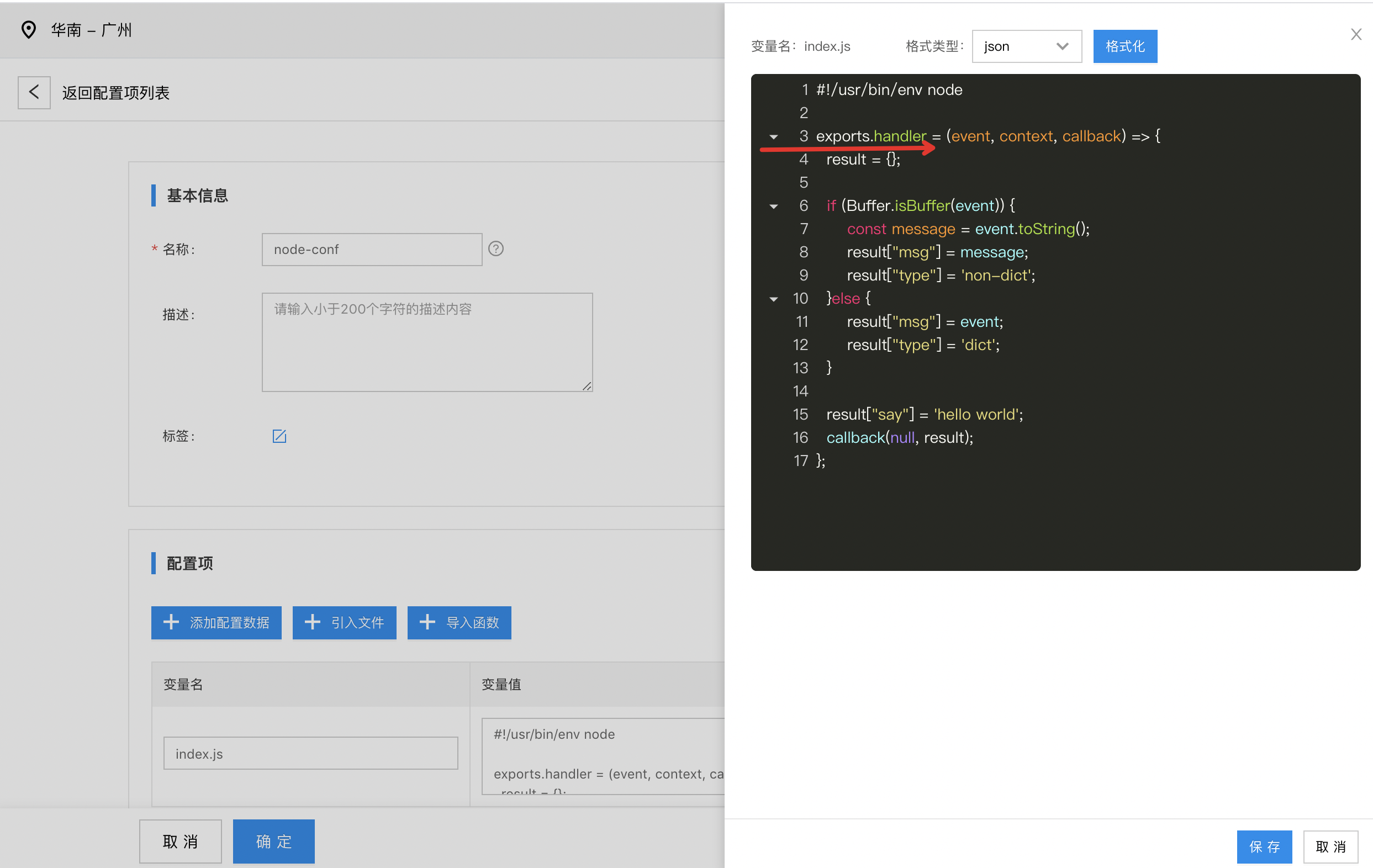Click code line 12 with 'dict'
The height and width of the screenshot is (868, 1373).
click(x=923, y=345)
